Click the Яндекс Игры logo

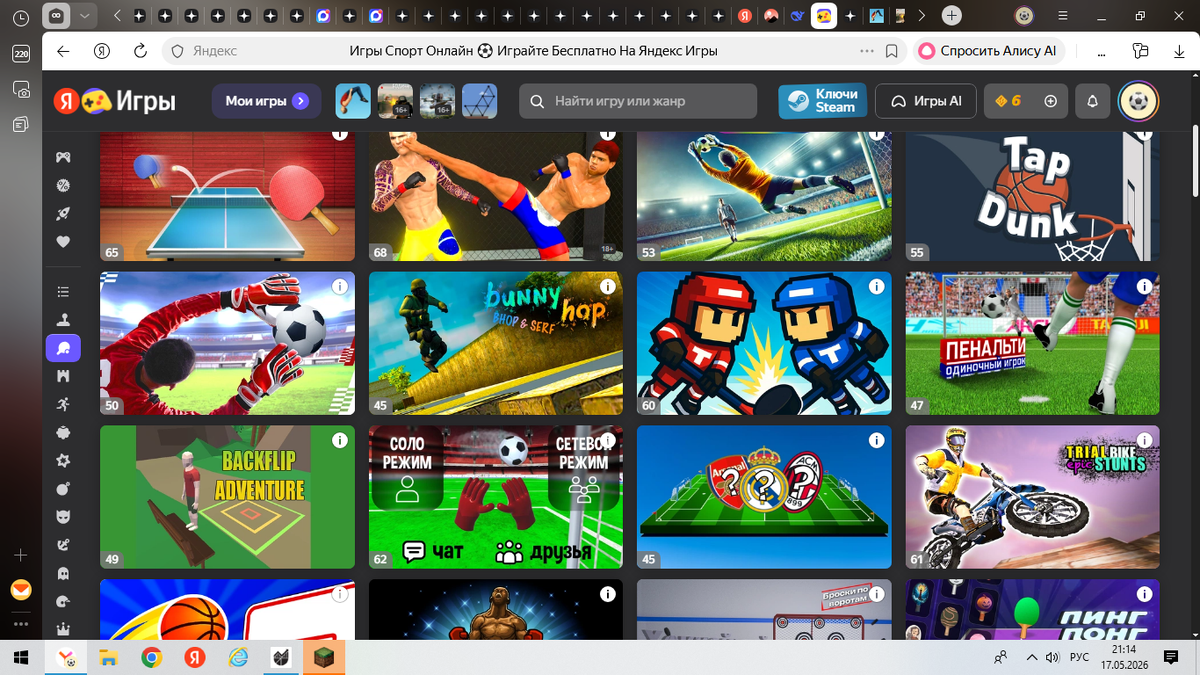(x=114, y=101)
